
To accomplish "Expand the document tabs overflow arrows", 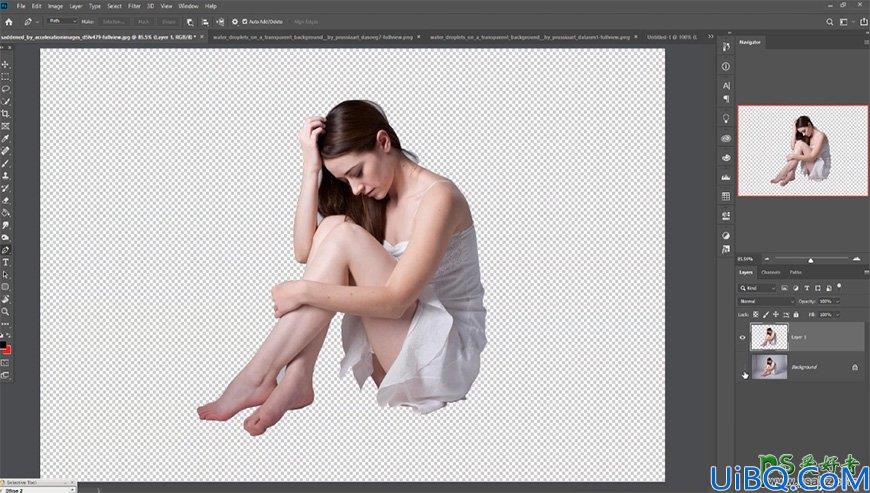I will tap(710, 37).
